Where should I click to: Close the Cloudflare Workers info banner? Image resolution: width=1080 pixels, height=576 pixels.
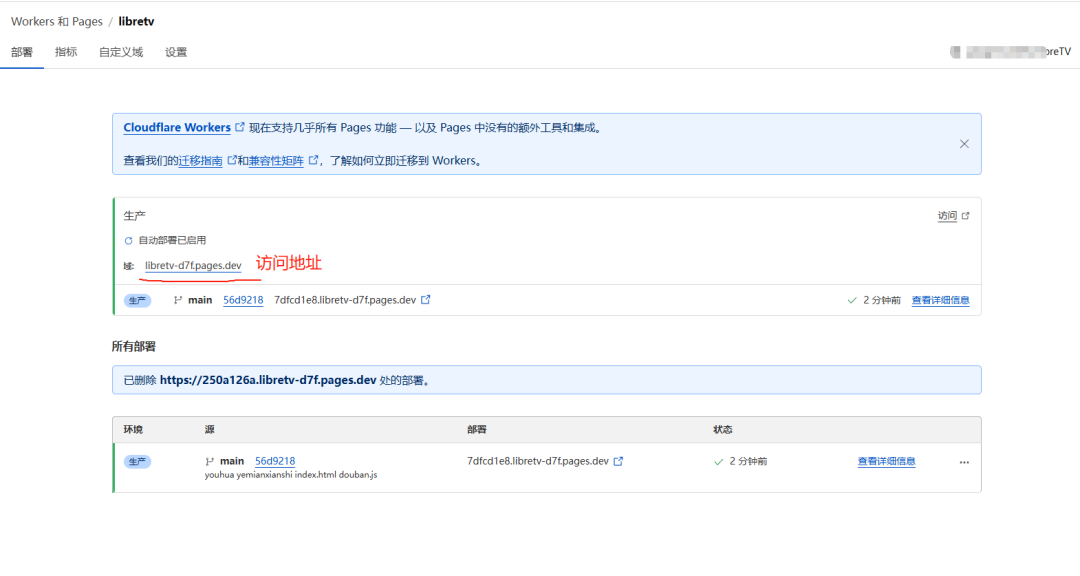(x=964, y=144)
